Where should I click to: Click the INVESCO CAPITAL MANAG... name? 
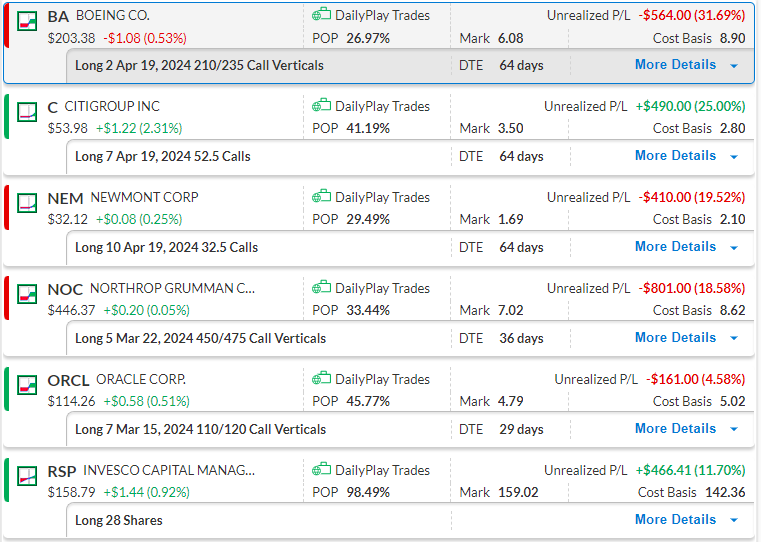point(169,470)
